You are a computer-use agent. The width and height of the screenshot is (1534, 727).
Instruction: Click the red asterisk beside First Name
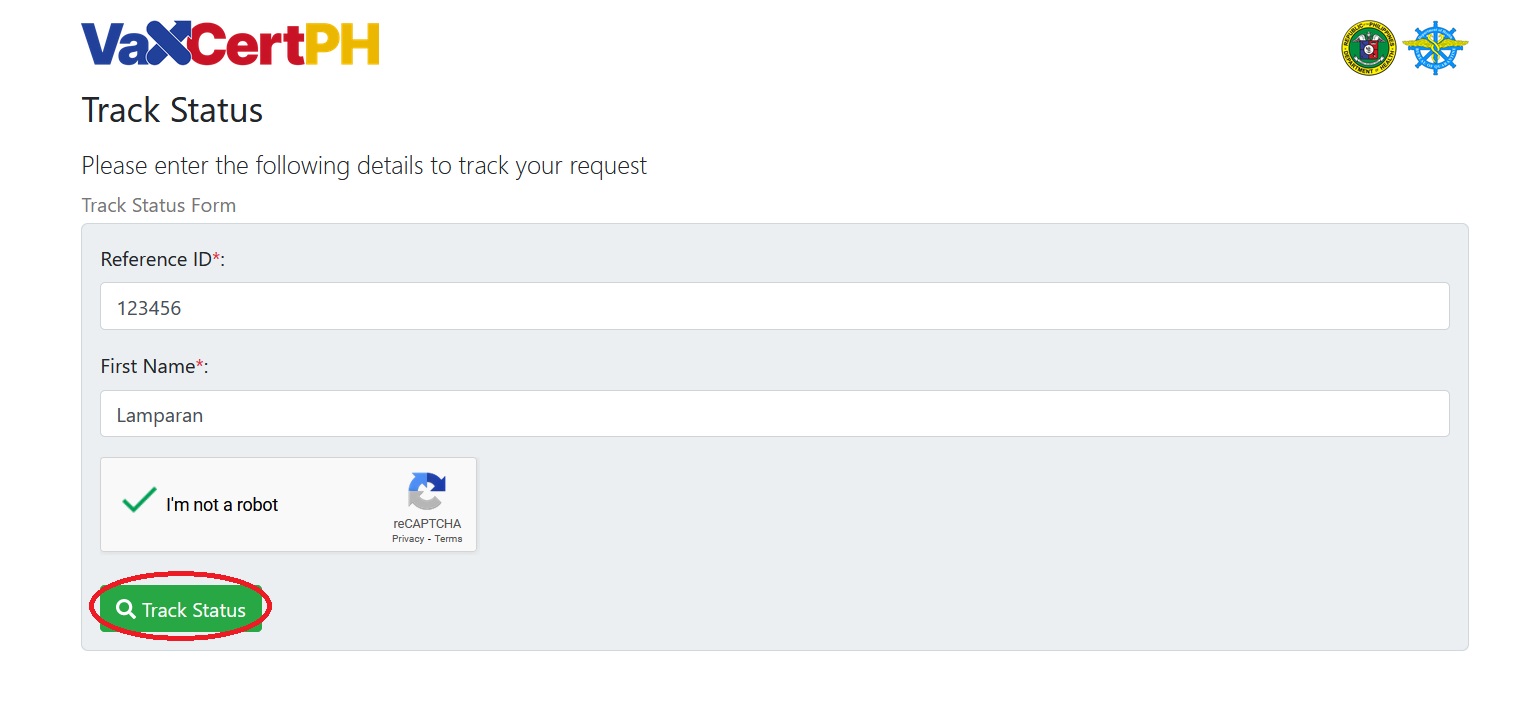point(200,365)
